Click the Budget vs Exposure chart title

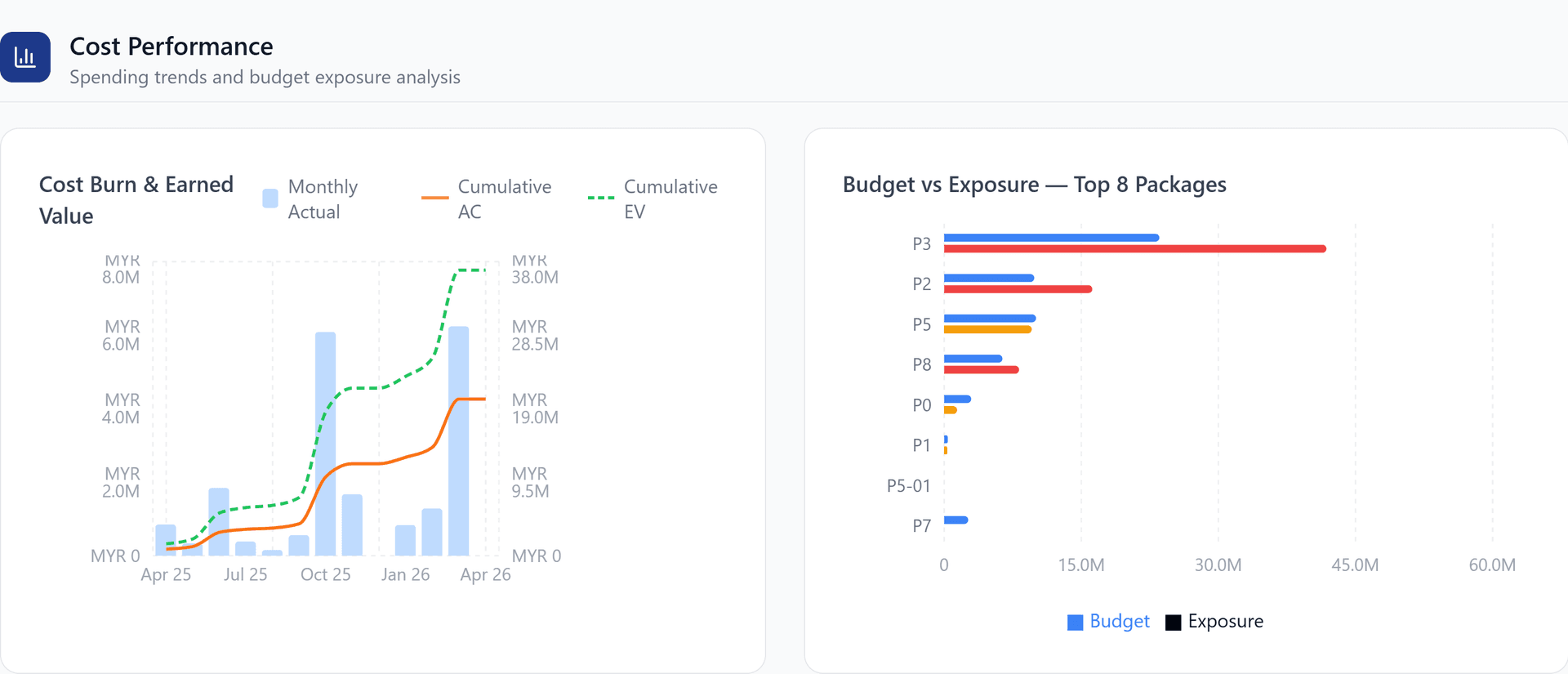click(1035, 185)
